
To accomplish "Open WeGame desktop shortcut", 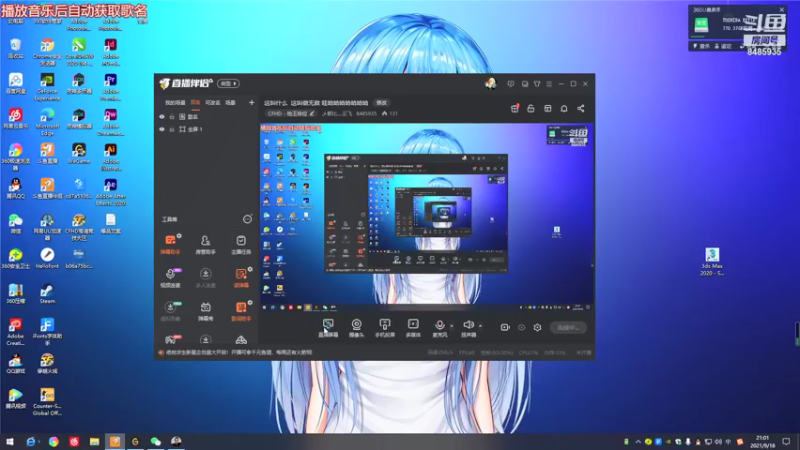I will (x=79, y=154).
